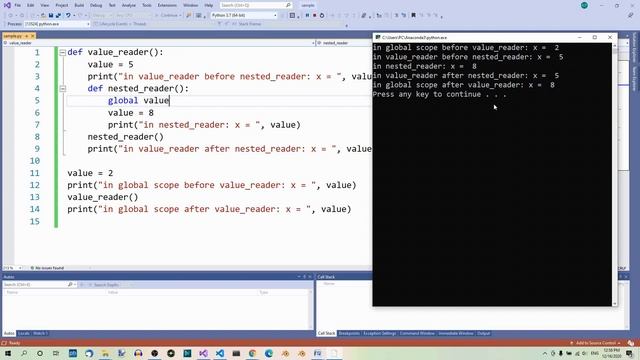This screenshot has width=640, height=360.
Task: Click the Save icon in the toolbar
Action: tap(51, 16)
